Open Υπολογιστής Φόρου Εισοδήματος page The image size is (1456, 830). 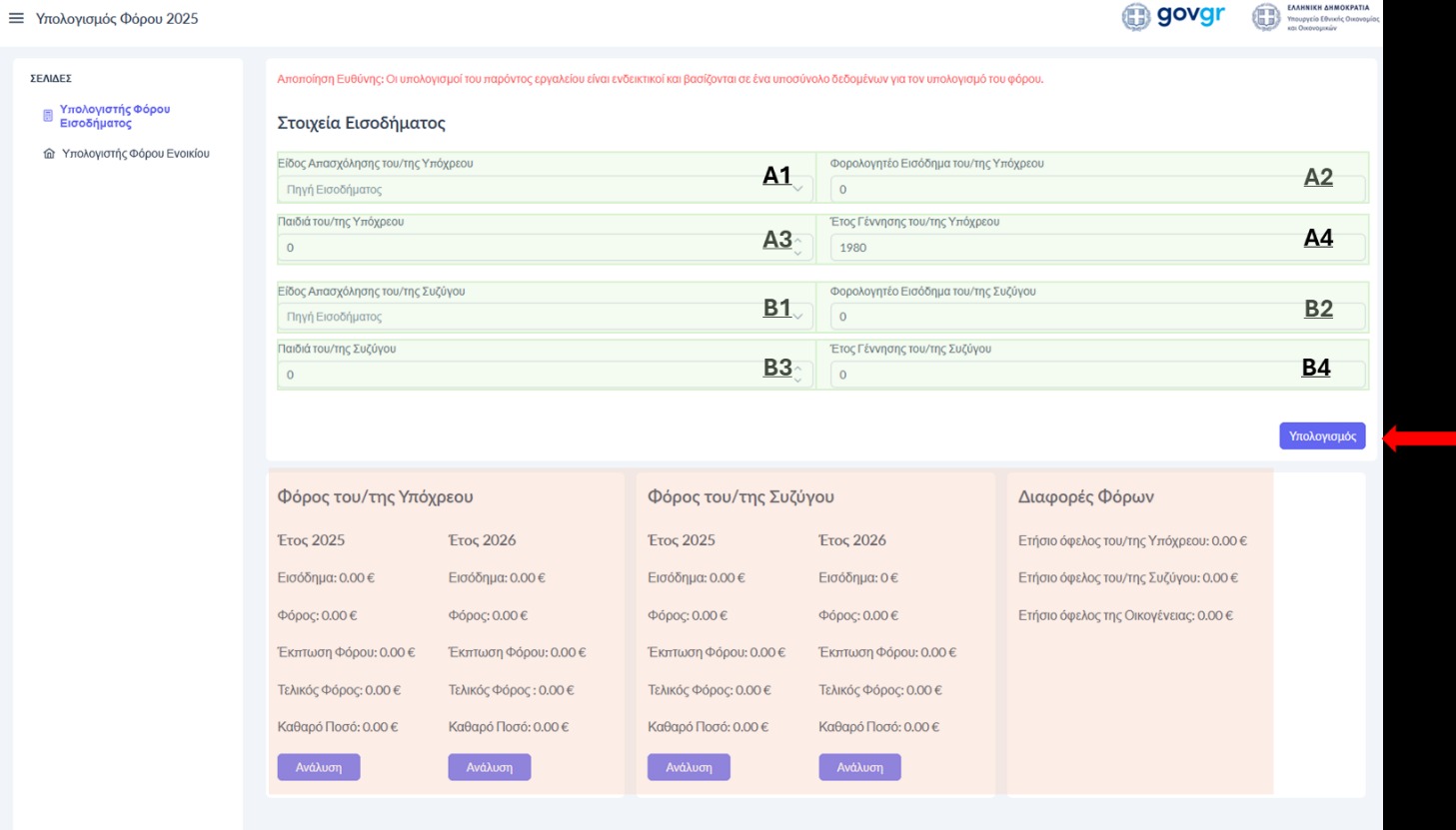pyautogui.click(x=114, y=116)
